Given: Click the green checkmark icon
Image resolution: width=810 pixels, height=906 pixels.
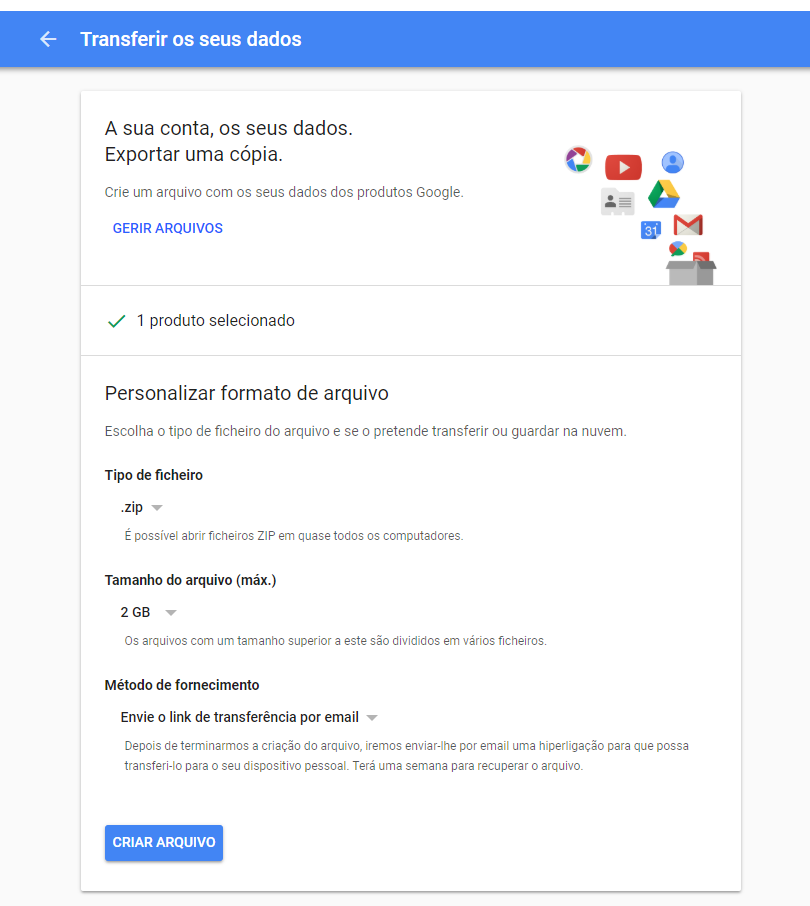Looking at the screenshot, I should (x=116, y=321).
